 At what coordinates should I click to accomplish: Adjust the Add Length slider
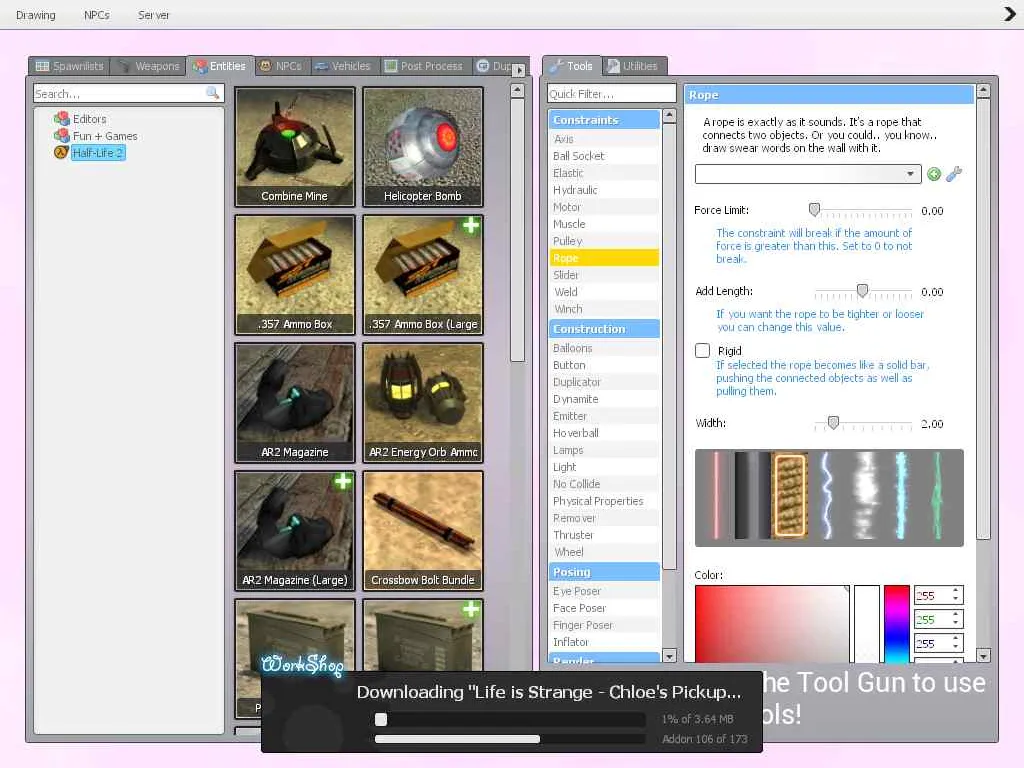click(863, 291)
